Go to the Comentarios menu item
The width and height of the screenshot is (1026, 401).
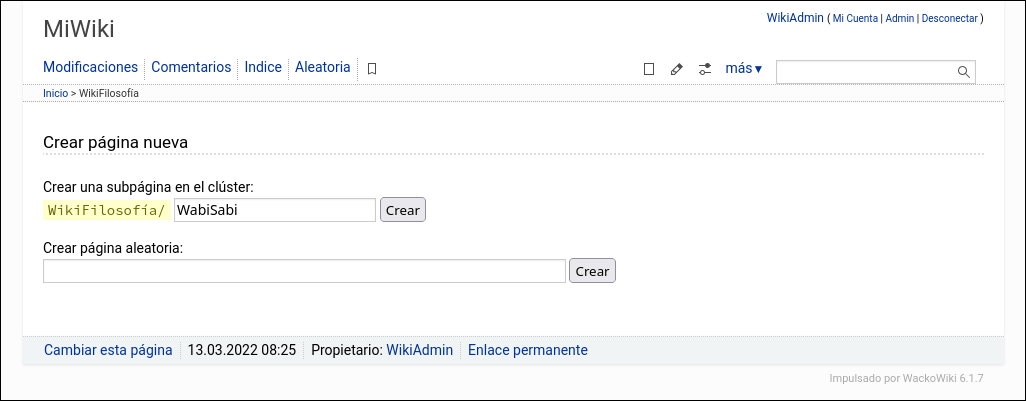(x=191, y=67)
